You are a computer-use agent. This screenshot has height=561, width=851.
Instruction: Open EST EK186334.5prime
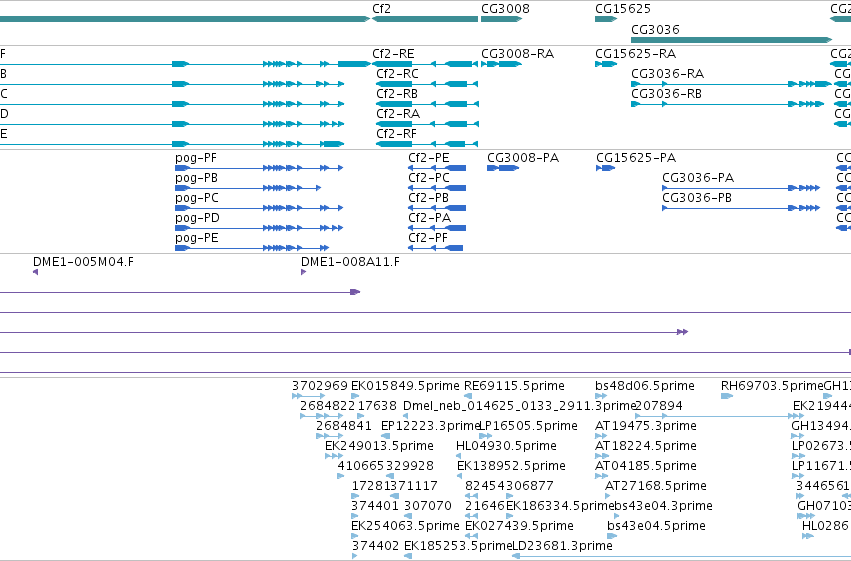(510, 517)
